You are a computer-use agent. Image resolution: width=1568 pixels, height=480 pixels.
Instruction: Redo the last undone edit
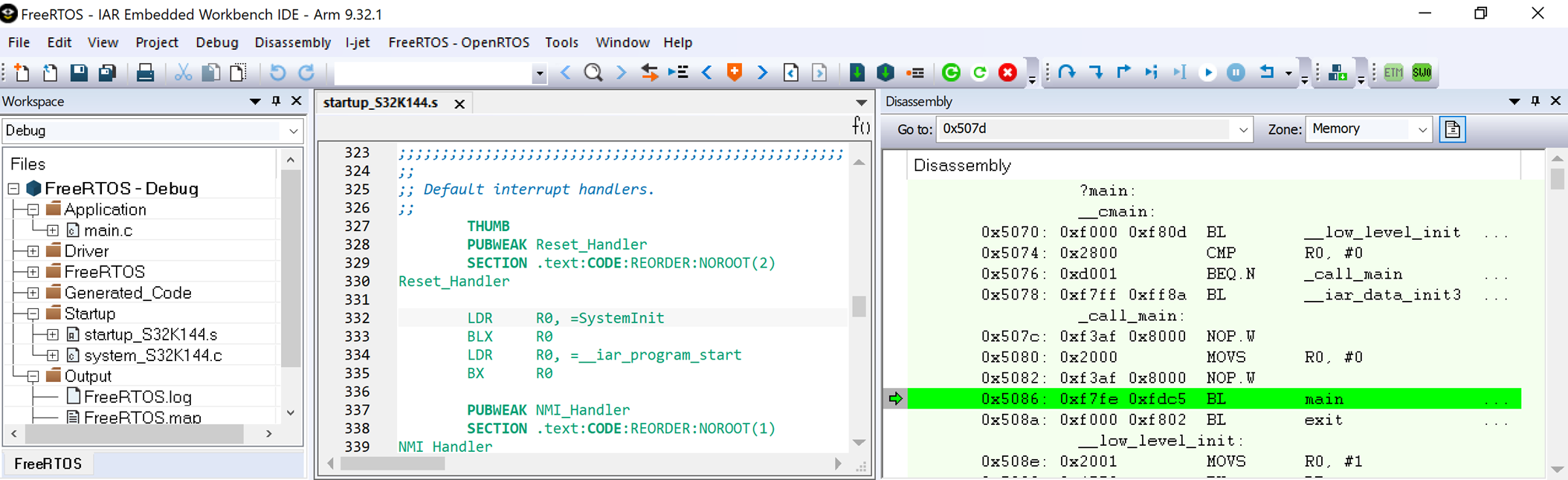306,72
